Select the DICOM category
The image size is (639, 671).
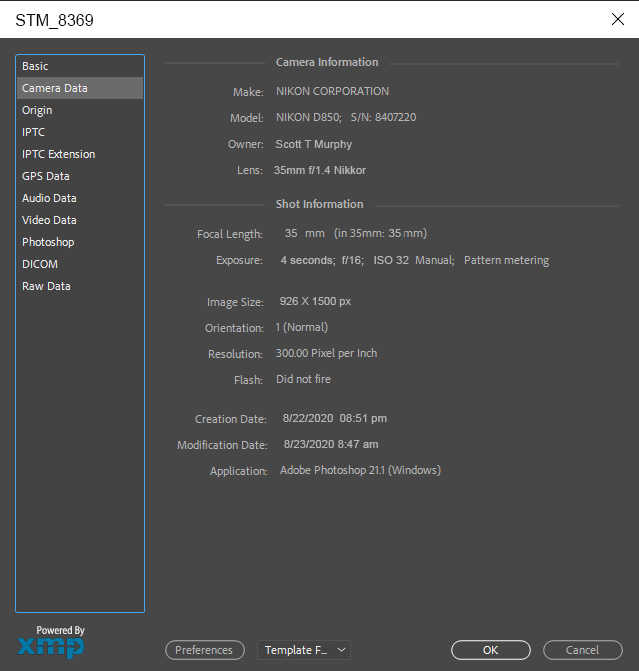(40, 264)
